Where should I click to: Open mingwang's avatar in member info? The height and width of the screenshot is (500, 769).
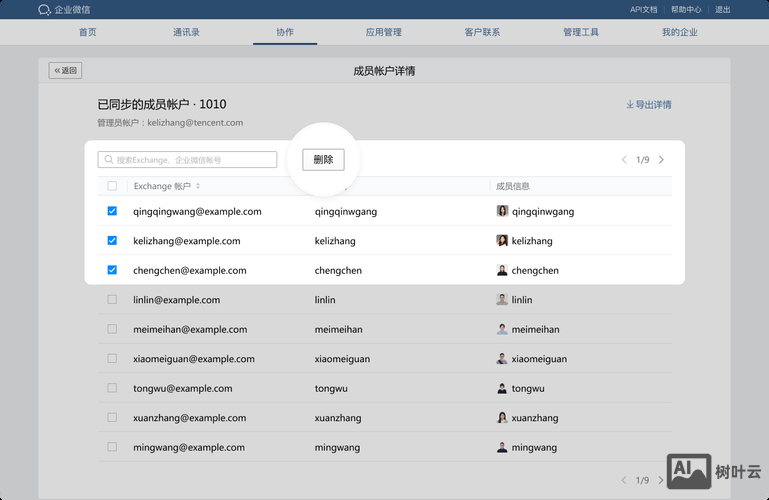pos(502,447)
